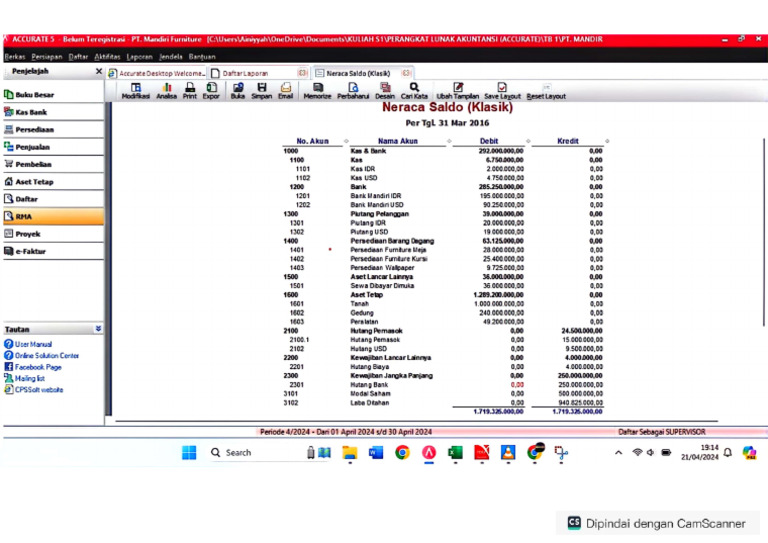The width and height of the screenshot is (768, 543).
Task: Click the Kredit column header
Action: pyautogui.click(x=568, y=141)
